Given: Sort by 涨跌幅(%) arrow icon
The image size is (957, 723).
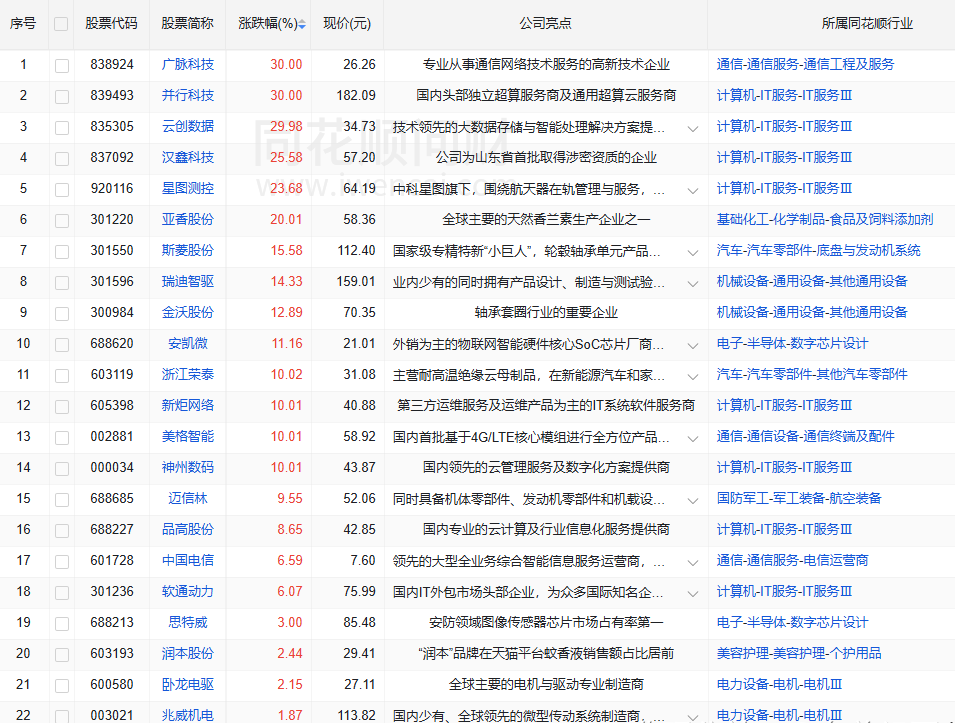Looking at the screenshot, I should (x=302, y=24).
